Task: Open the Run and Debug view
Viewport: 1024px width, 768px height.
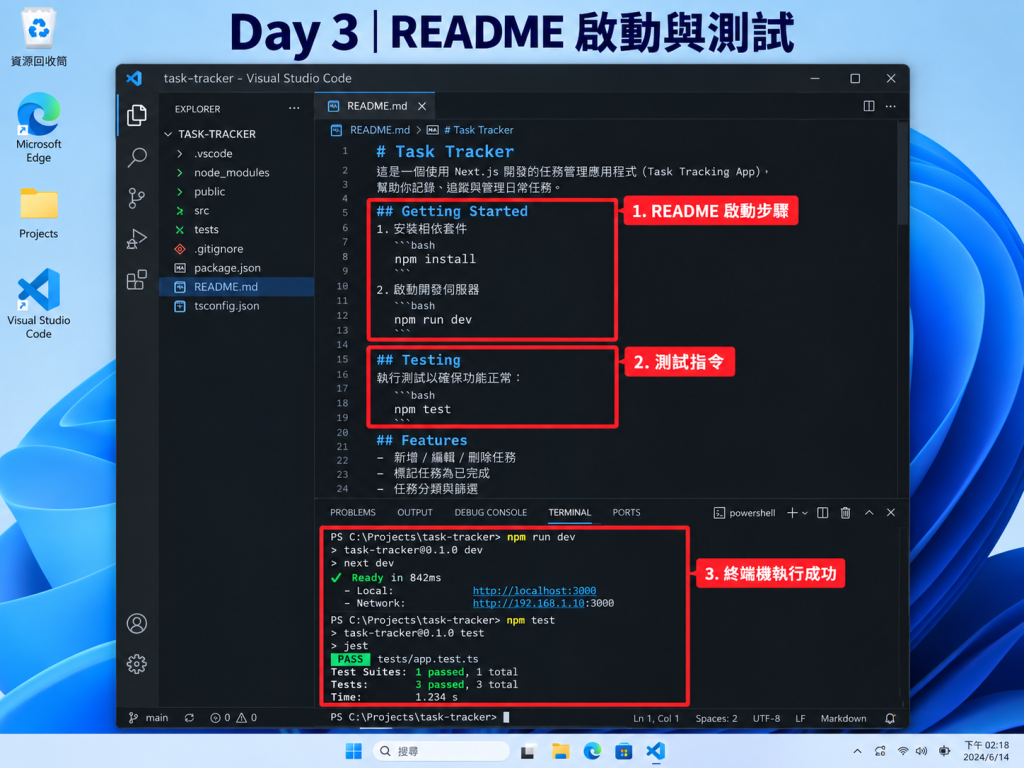Action: pyautogui.click(x=136, y=239)
